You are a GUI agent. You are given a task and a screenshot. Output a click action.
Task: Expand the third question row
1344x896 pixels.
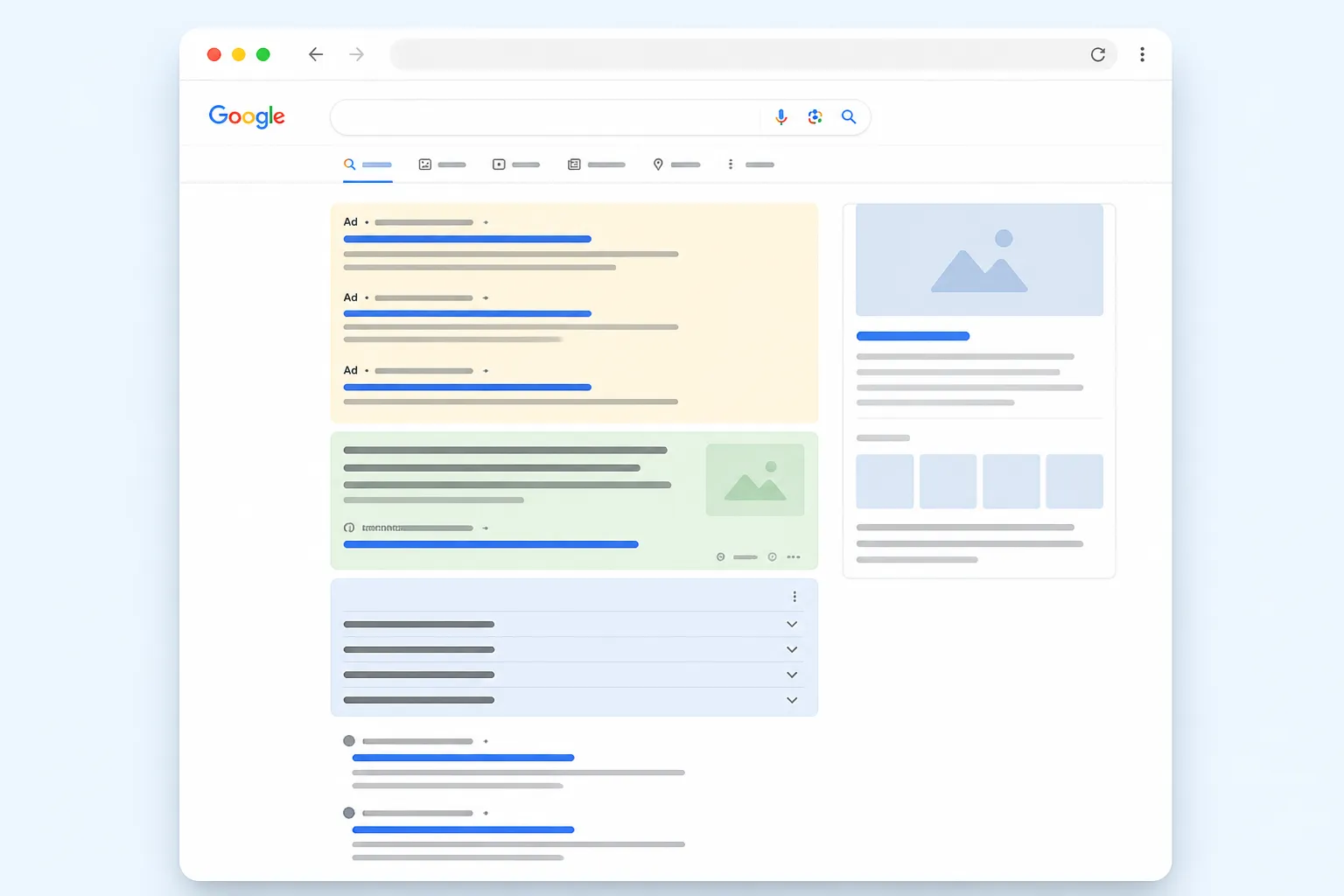pos(573,675)
